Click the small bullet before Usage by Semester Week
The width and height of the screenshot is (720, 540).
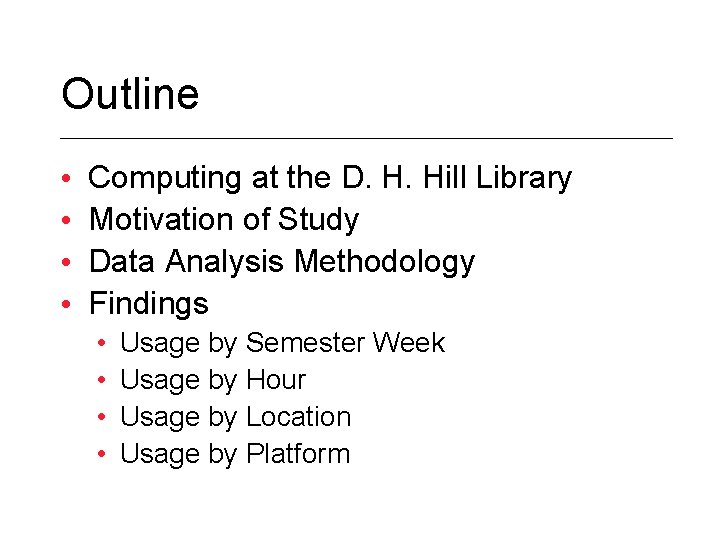tap(102, 343)
